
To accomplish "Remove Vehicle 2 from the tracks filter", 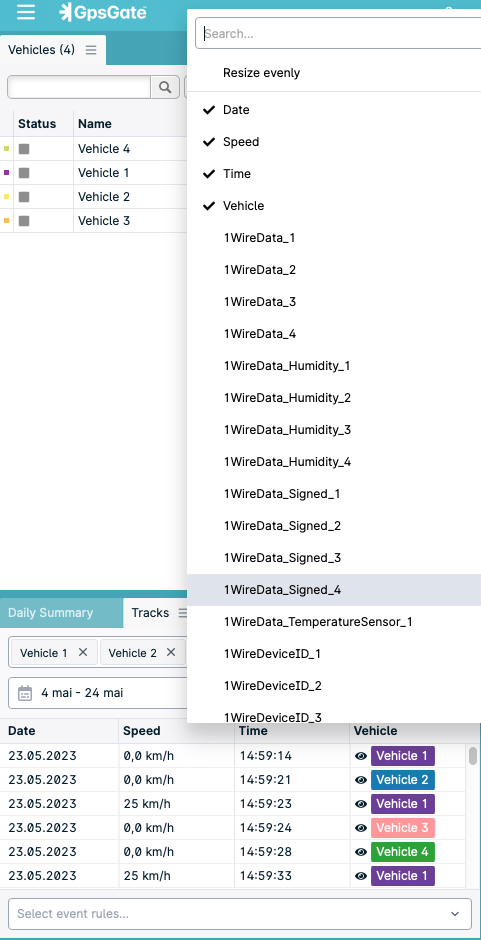I will [171, 652].
